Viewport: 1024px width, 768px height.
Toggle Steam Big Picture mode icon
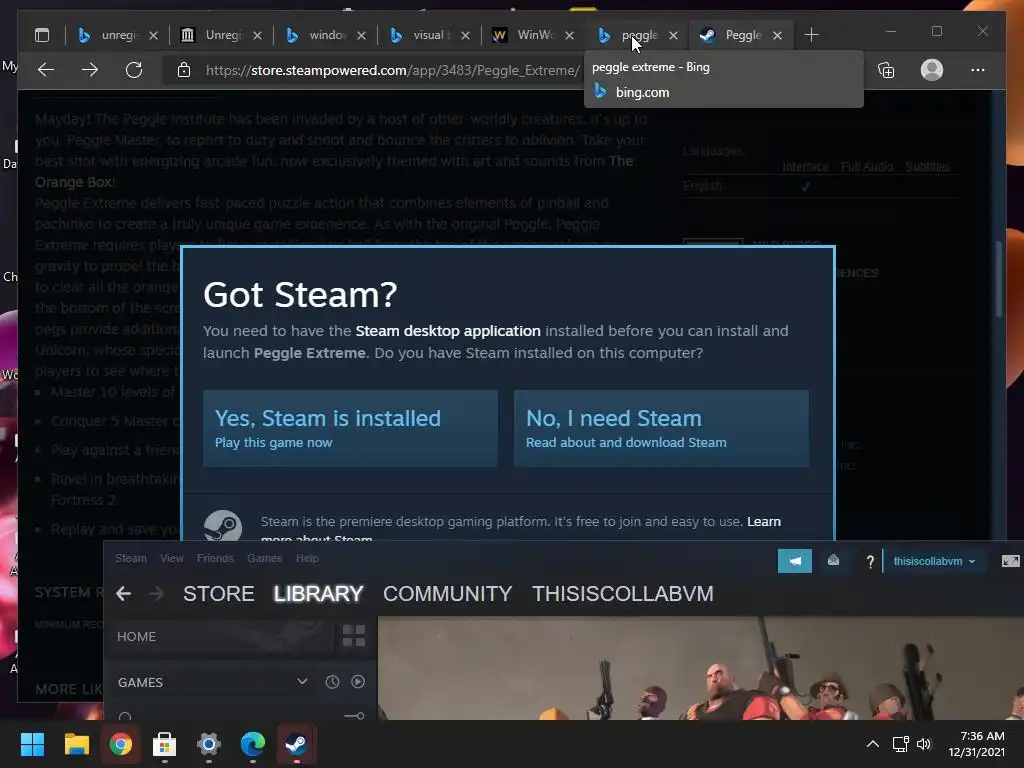point(1010,561)
